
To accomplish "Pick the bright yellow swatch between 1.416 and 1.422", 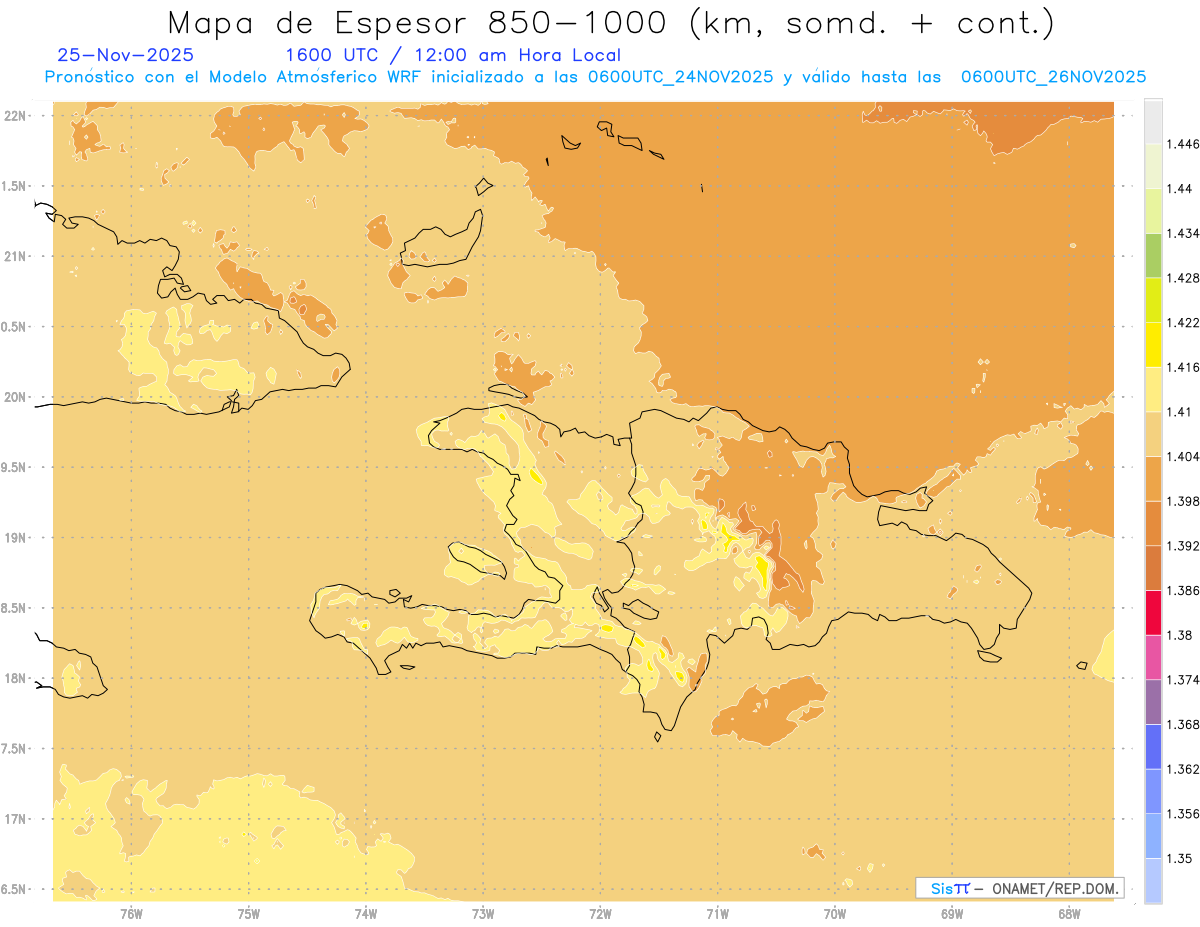I will (1153, 345).
